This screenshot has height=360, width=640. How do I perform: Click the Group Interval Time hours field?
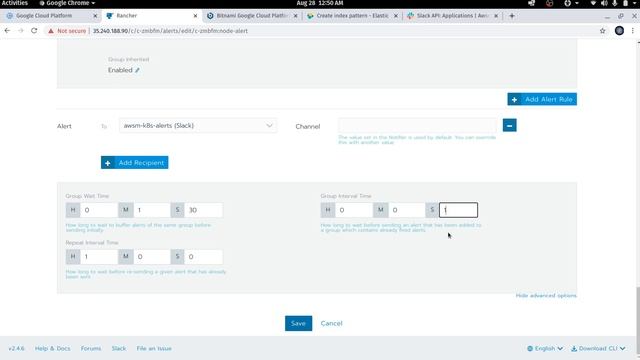pyautogui.click(x=354, y=210)
